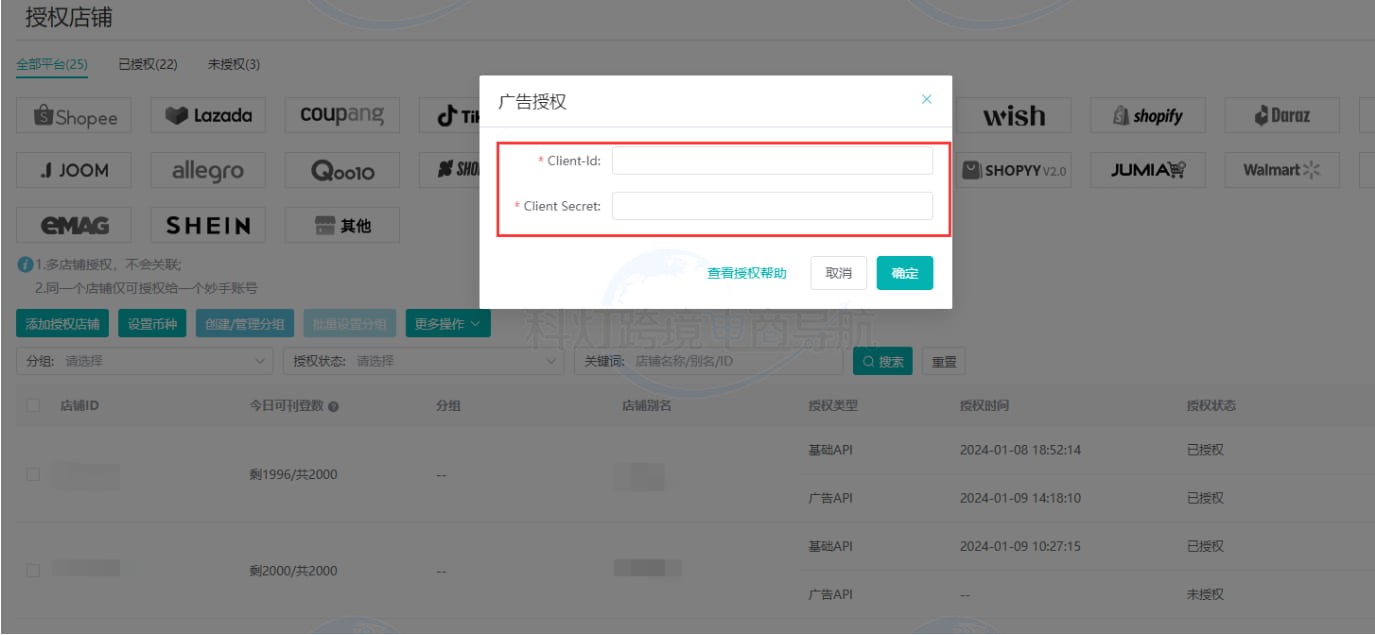Switch to the 已授权(22) tab

point(148,65)
